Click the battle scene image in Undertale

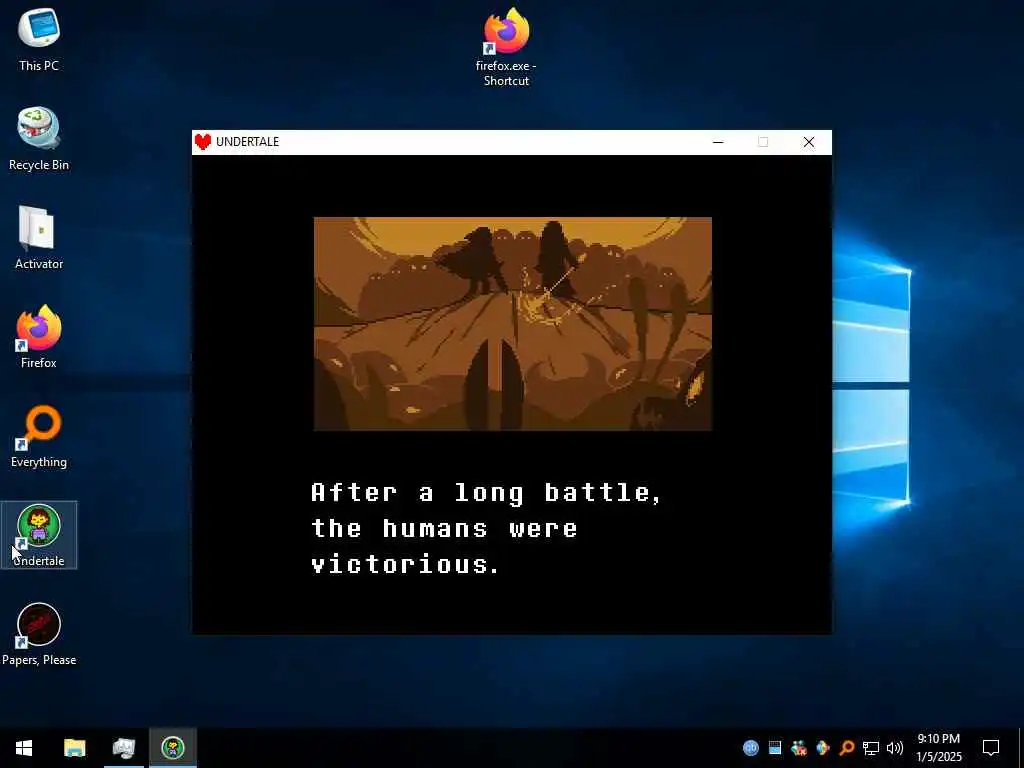[x=513, y=324]
